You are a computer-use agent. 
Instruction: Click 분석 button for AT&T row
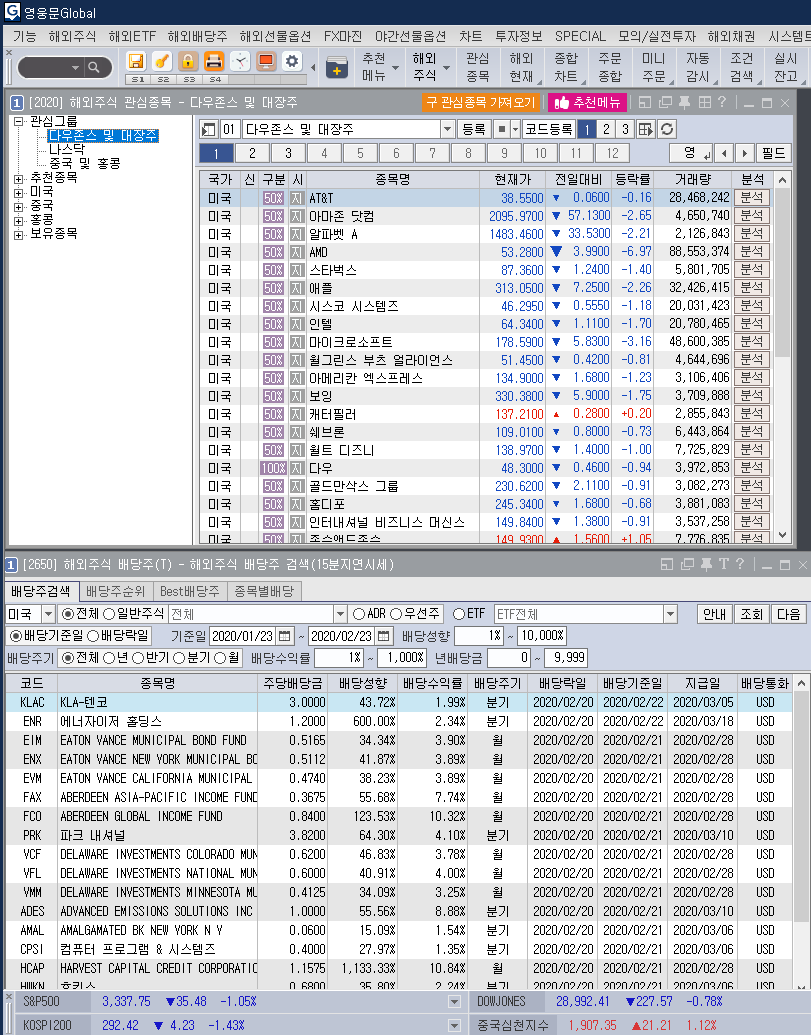point(752,197)
